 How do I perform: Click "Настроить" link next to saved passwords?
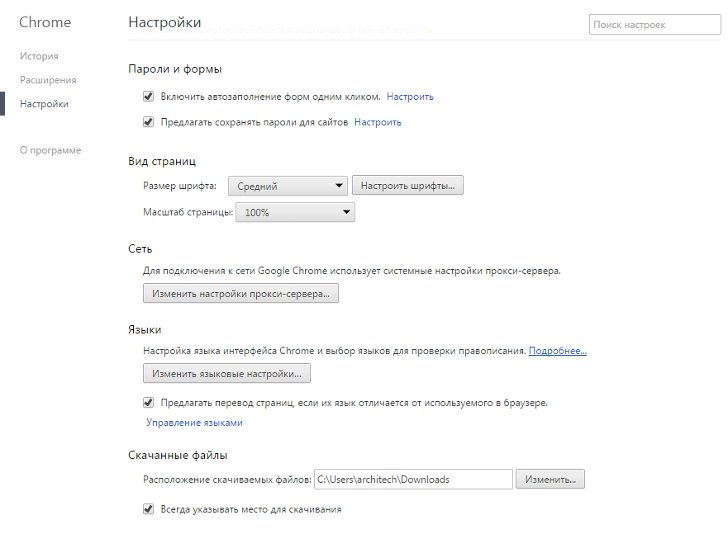point(377,122)
